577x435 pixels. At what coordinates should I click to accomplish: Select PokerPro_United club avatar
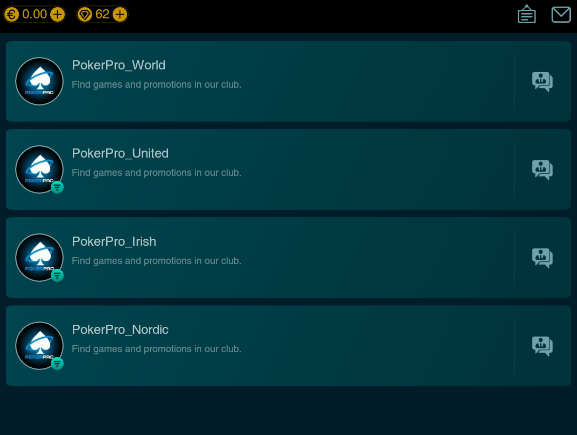point(39,169)
